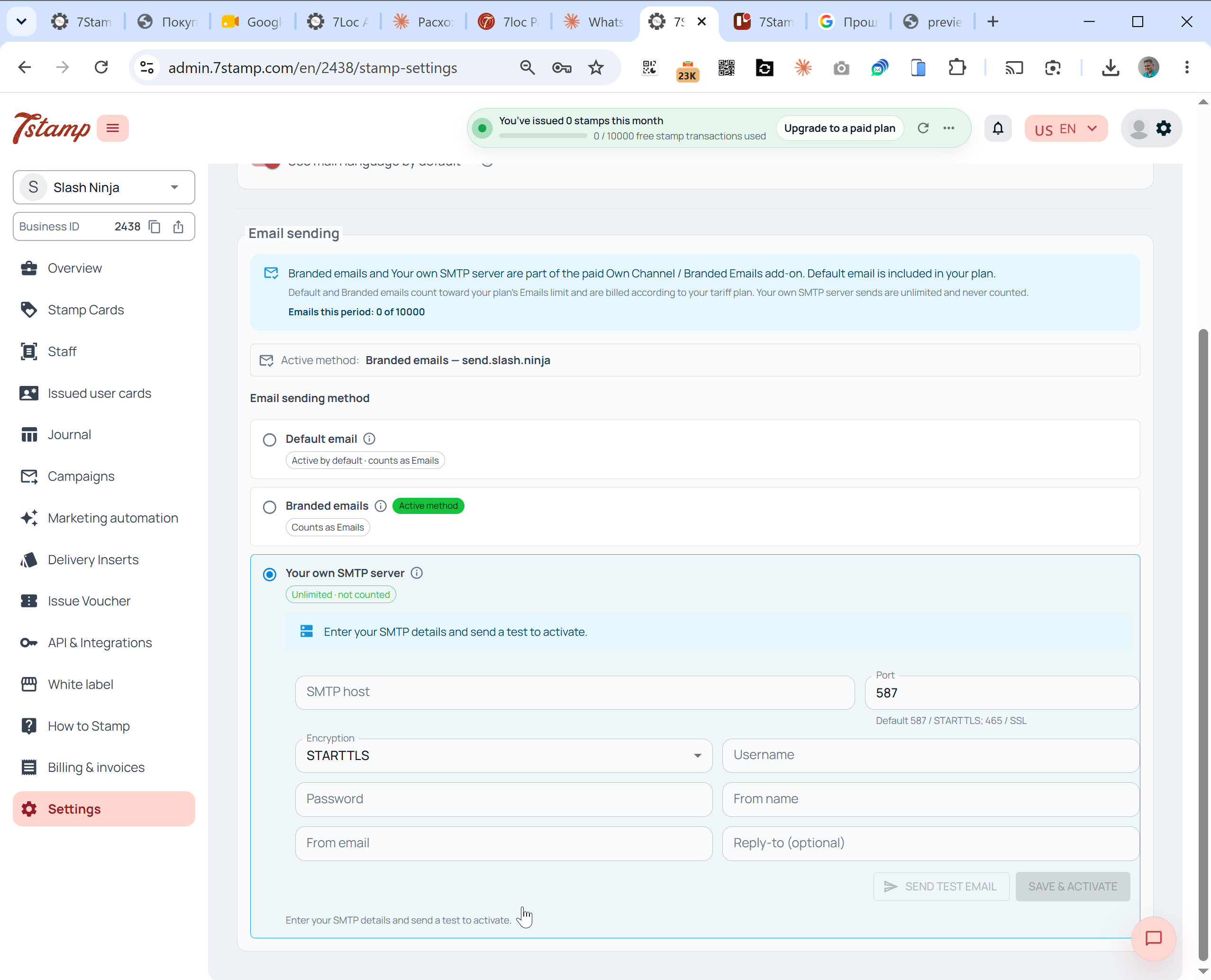Open the Chrome extensions puzzle icon
The height and width of the screenshot is (980, 1211).
click(956, 68)
